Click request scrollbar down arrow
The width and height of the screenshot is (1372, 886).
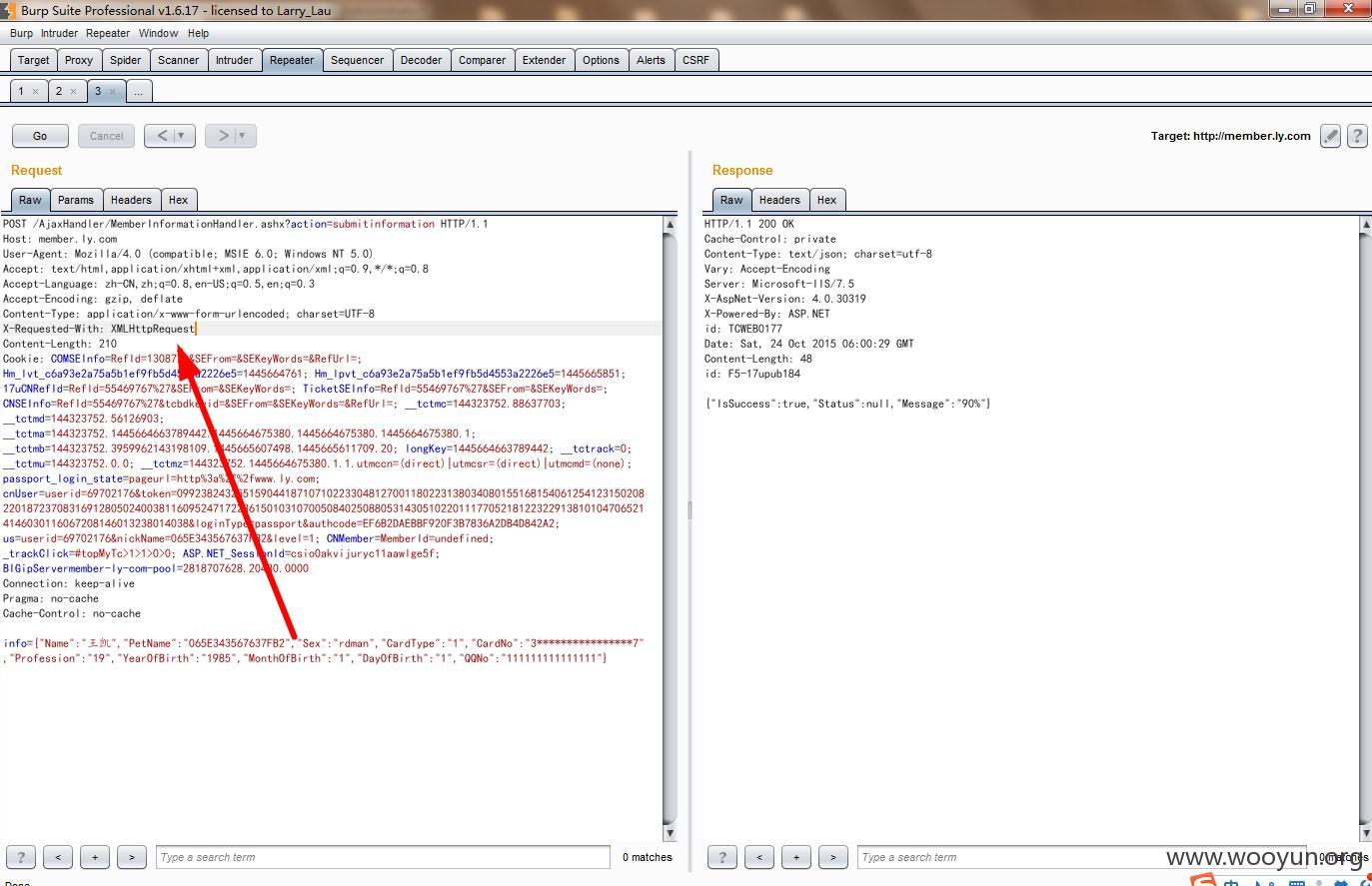tap(670, 833)
